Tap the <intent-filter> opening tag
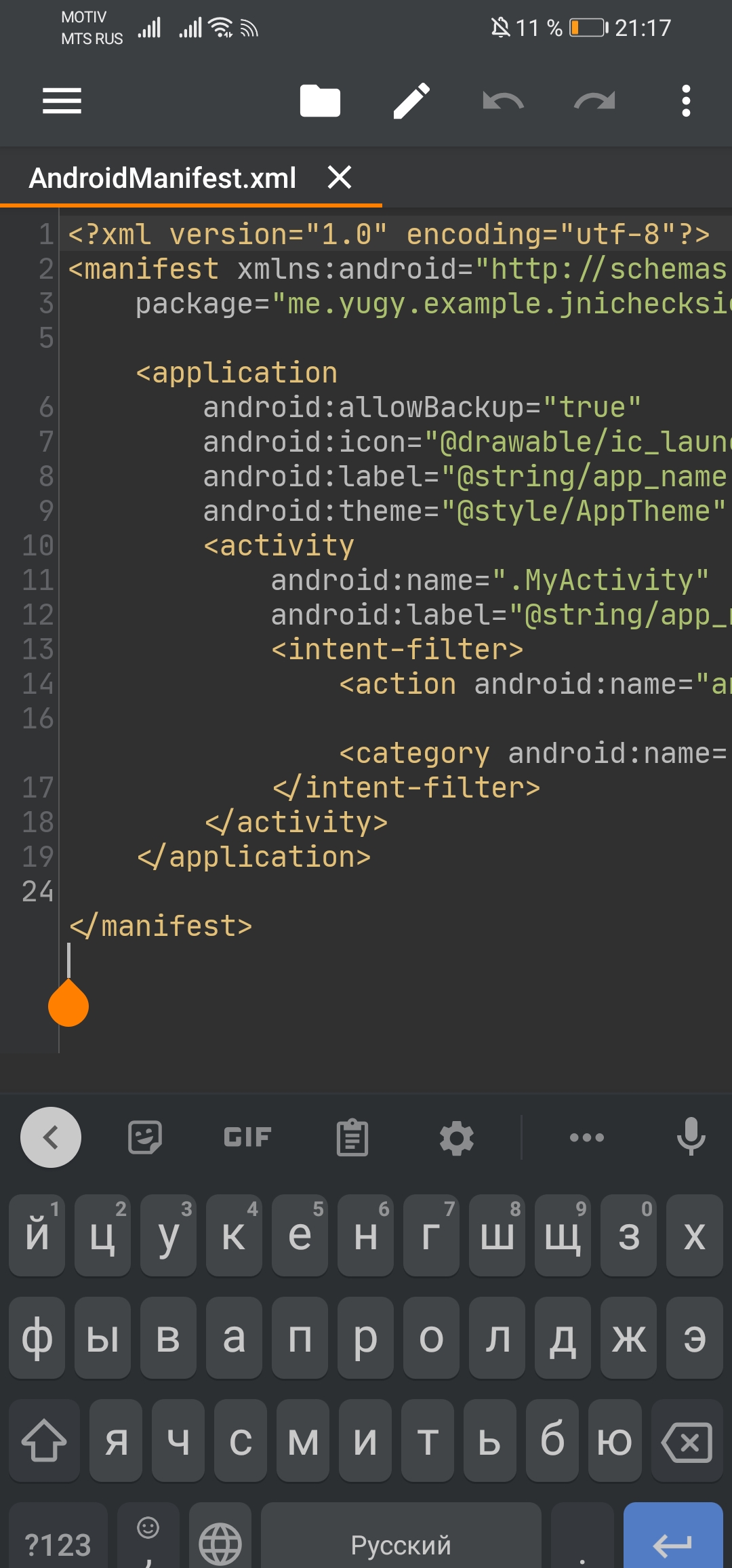This screenshot has width=732, height=1568. tap(397, 650)
